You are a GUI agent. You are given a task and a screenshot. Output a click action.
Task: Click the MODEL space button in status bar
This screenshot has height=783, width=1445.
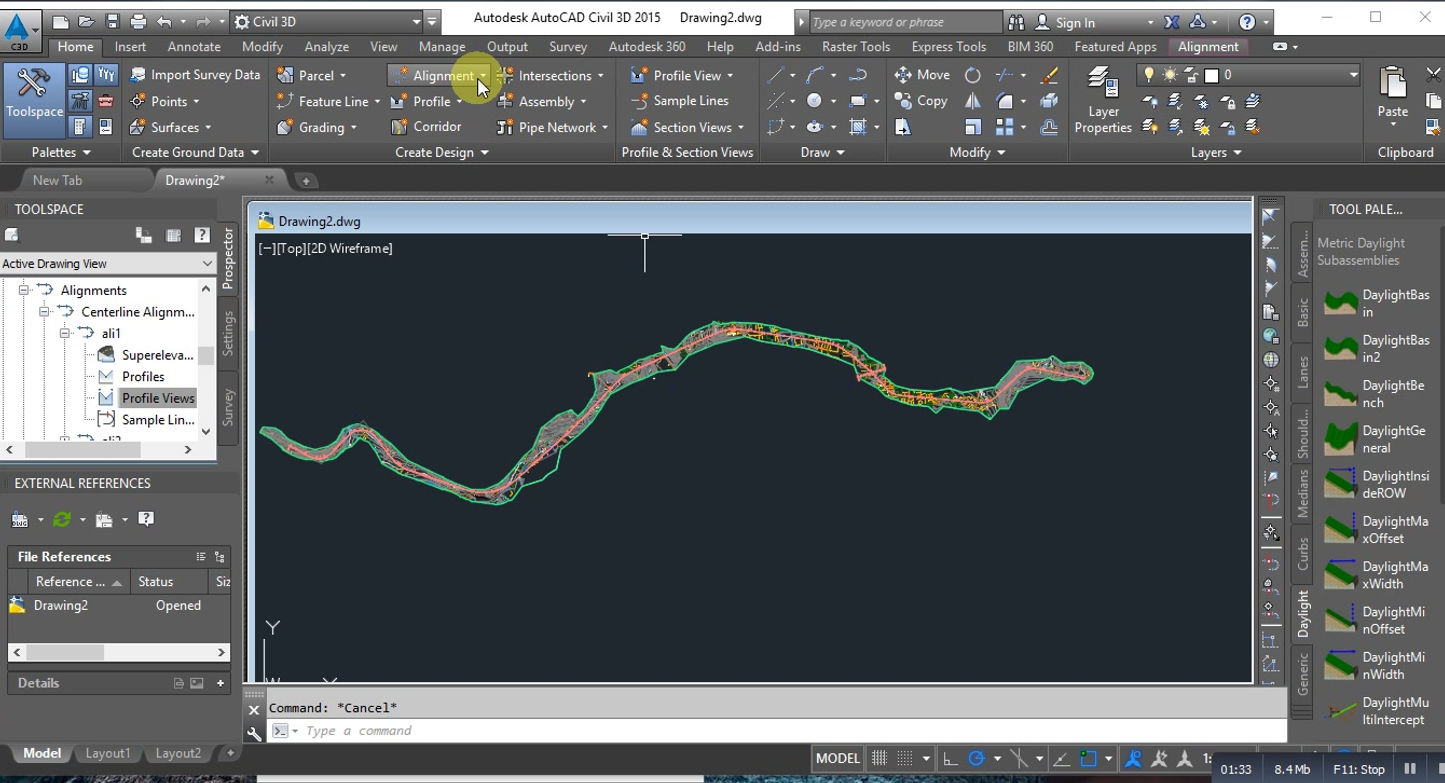(837, 758)
